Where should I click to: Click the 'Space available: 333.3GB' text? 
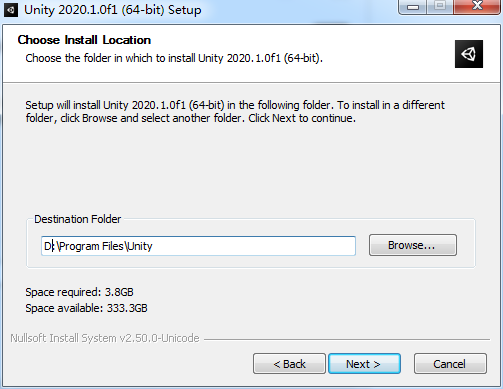point(86,308)
